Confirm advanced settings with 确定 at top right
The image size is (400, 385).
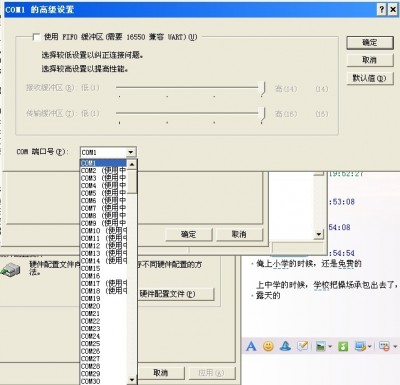370,43
